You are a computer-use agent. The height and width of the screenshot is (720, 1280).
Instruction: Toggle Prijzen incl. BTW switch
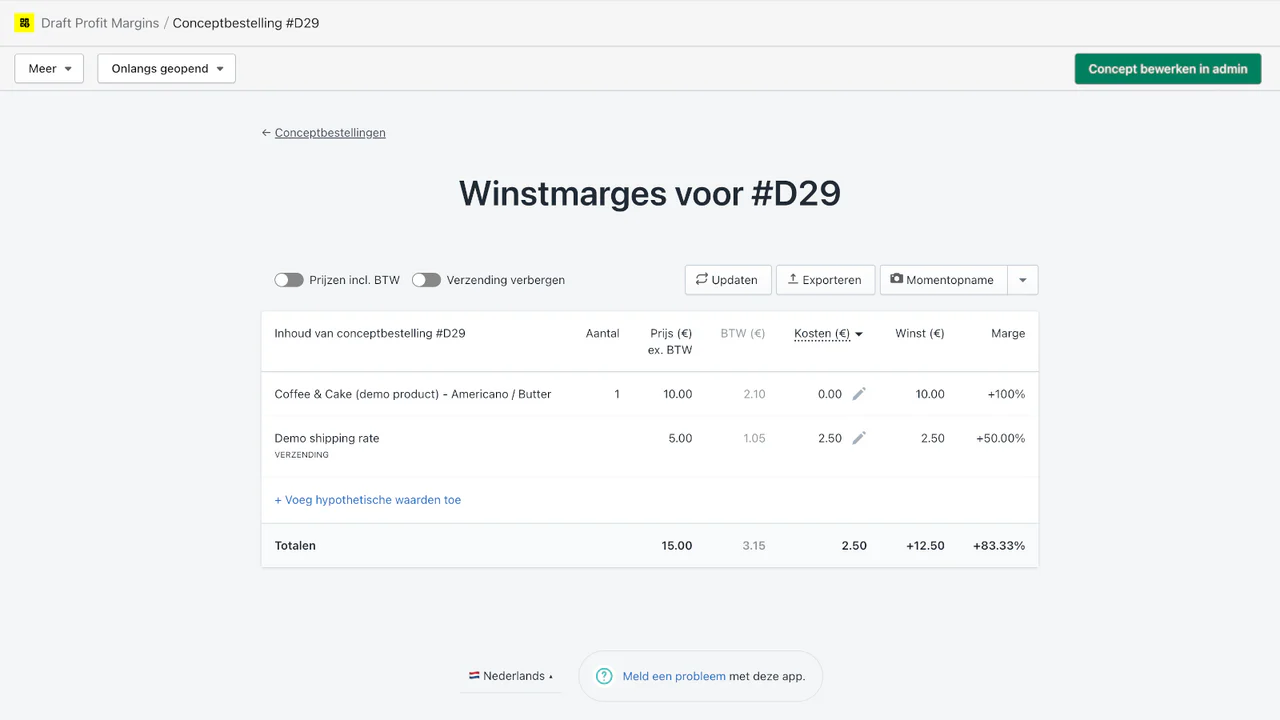coord(289,280)
